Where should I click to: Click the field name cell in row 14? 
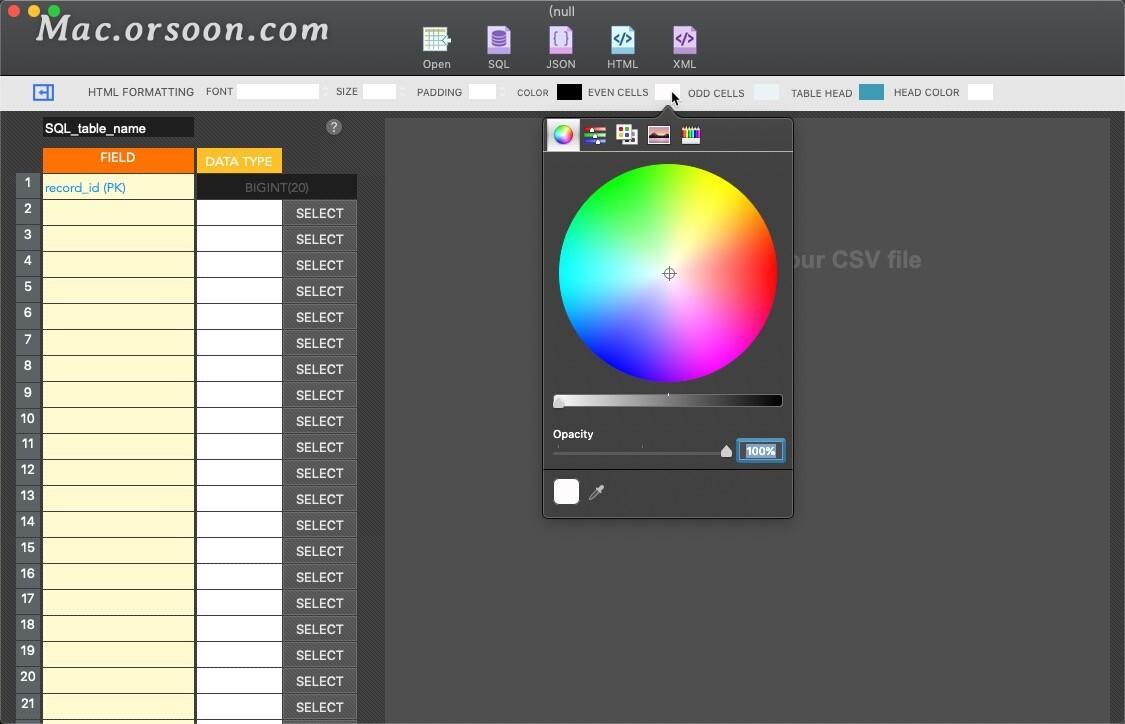(118, 525)
